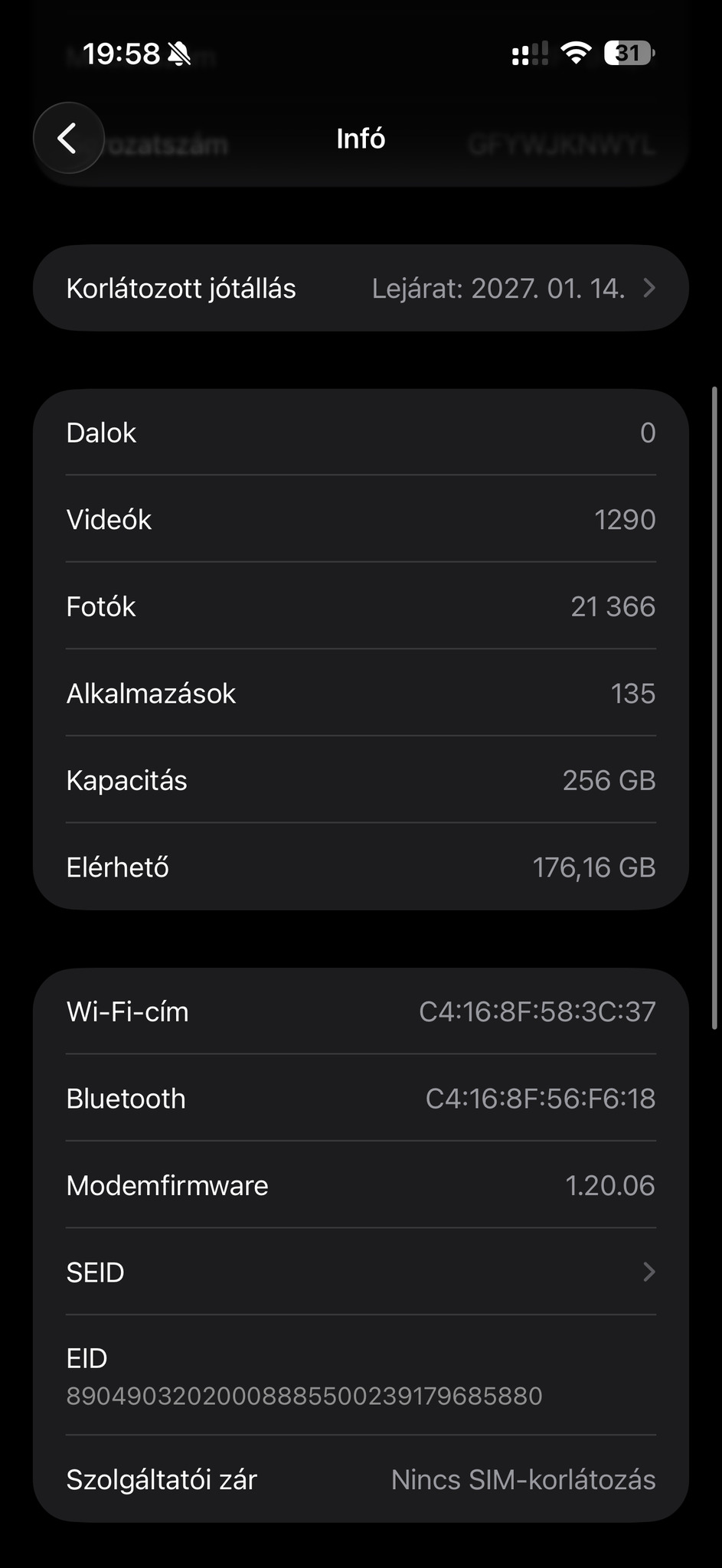Screen dimensions: 722x1568
Task: Tap the battery level indicator
Action: point(629,53)
